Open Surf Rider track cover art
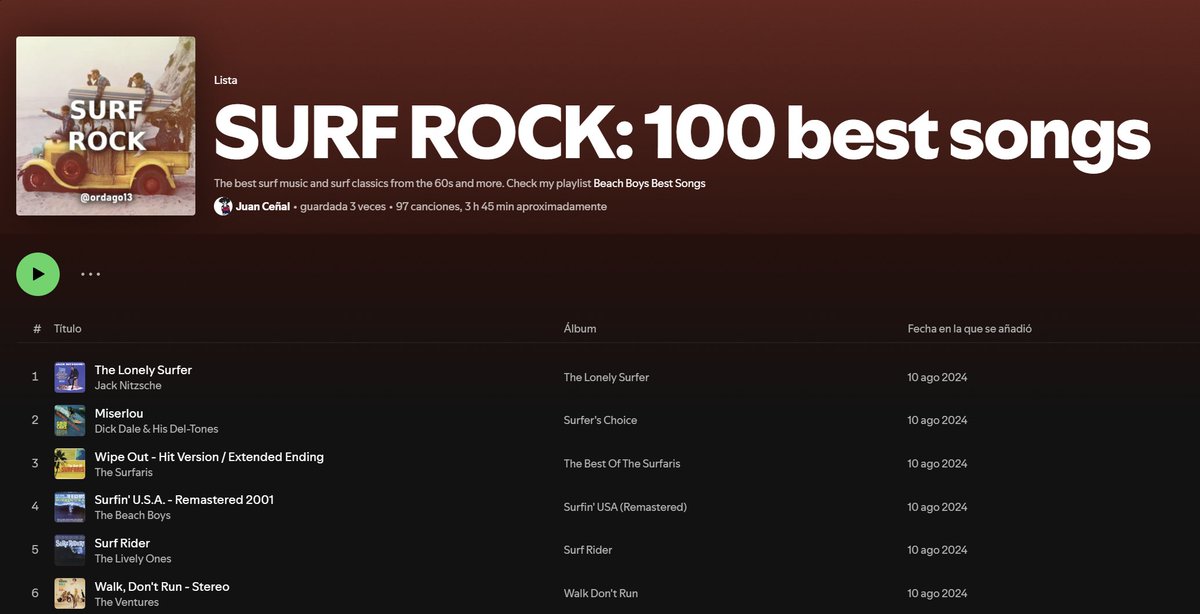The height and width of the screenshot is (614, 1200). pos(70,550)
